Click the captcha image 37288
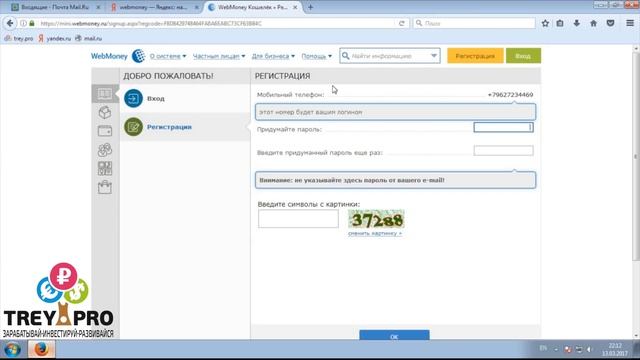The image size is (640, 360). click(376, 220)
